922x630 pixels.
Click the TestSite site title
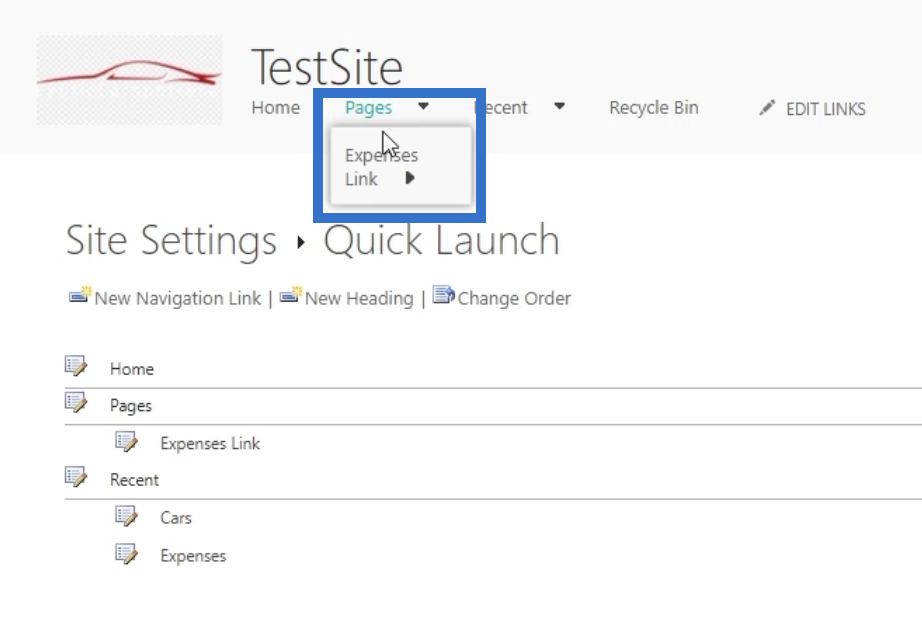click(327, 68)
